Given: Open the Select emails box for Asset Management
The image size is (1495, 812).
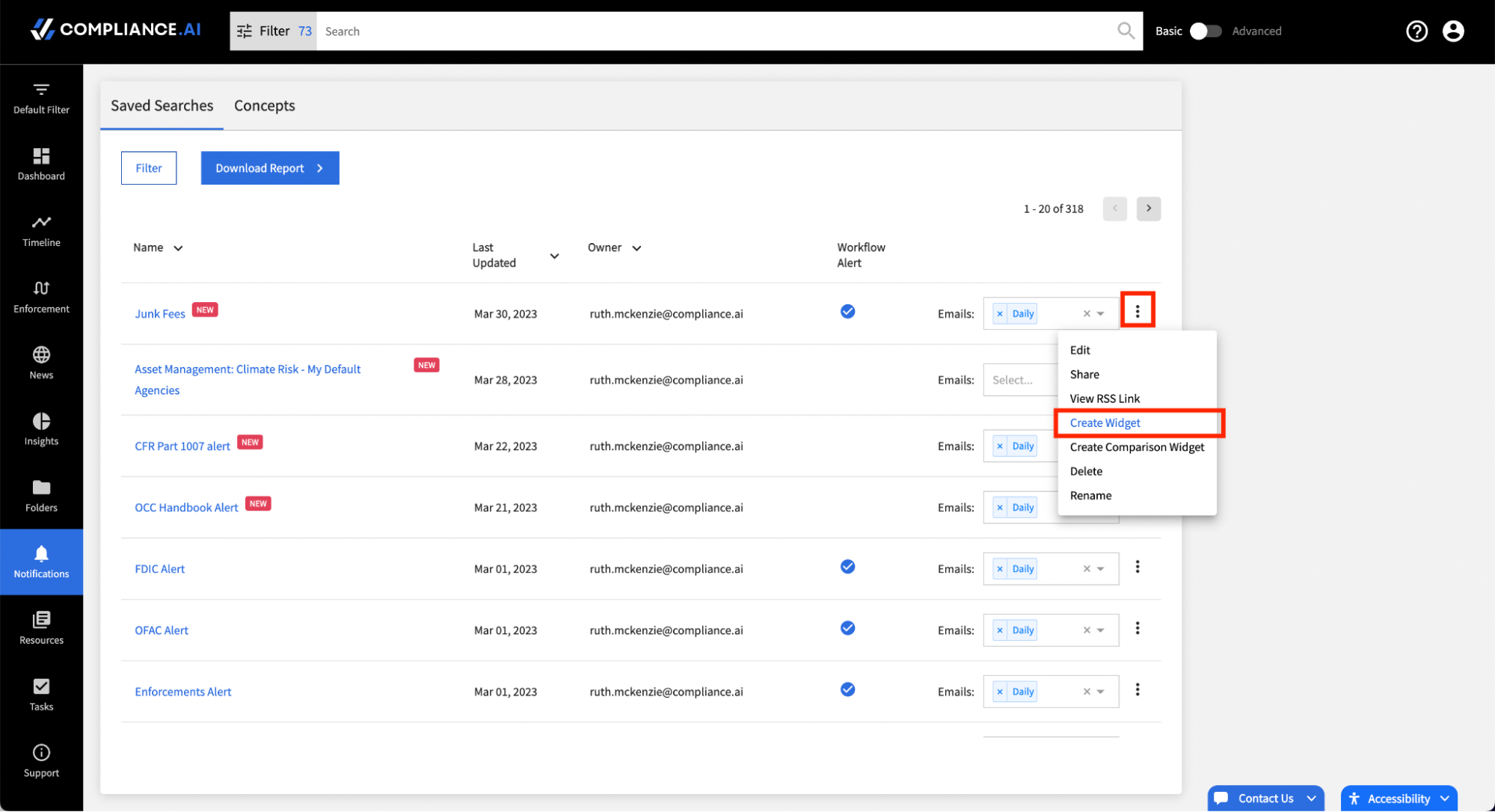Looking at the screenshot, I should pos(1021,380).
